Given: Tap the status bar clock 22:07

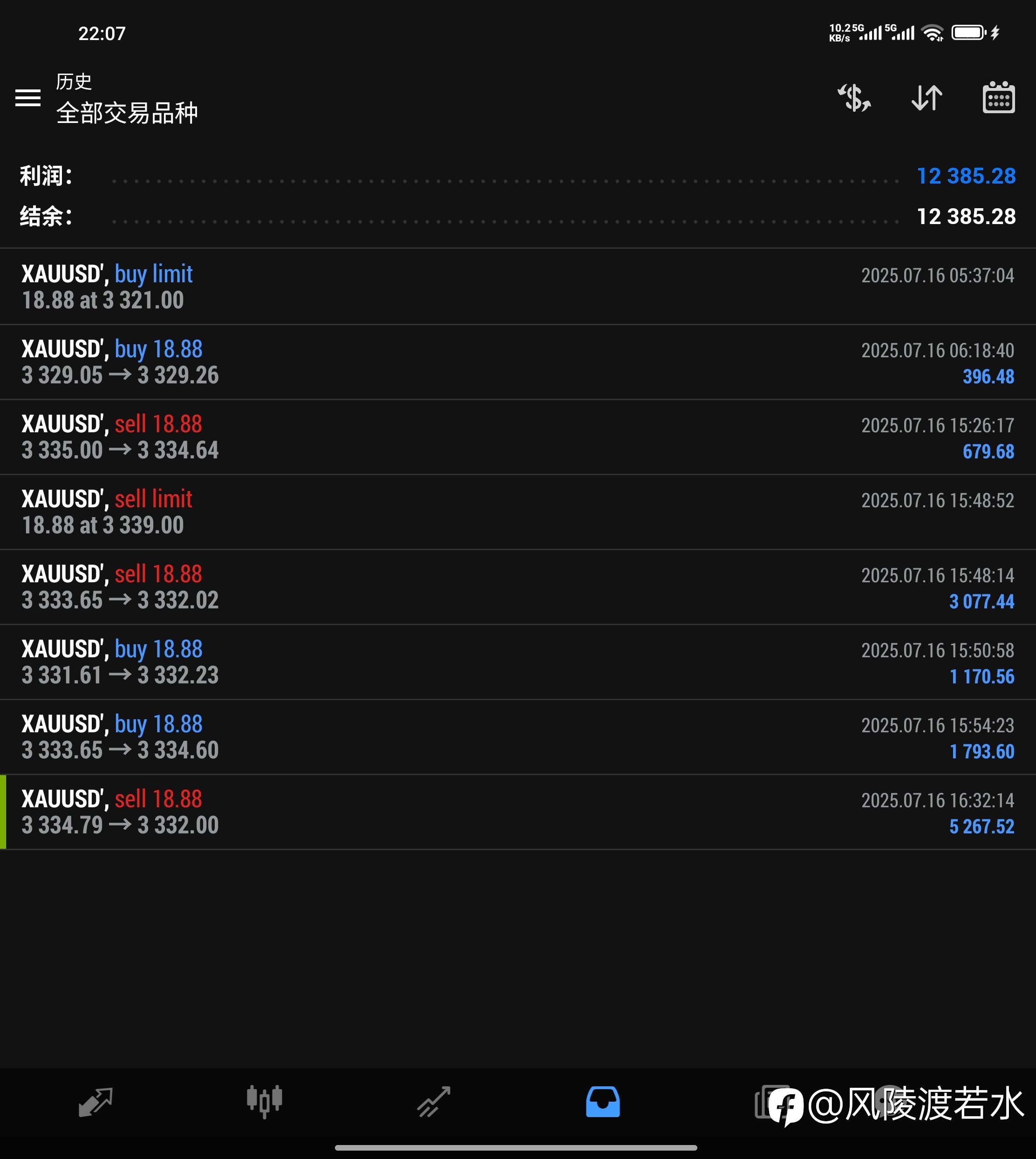Looking at the screenshot, I should click(x=102, y=34).
